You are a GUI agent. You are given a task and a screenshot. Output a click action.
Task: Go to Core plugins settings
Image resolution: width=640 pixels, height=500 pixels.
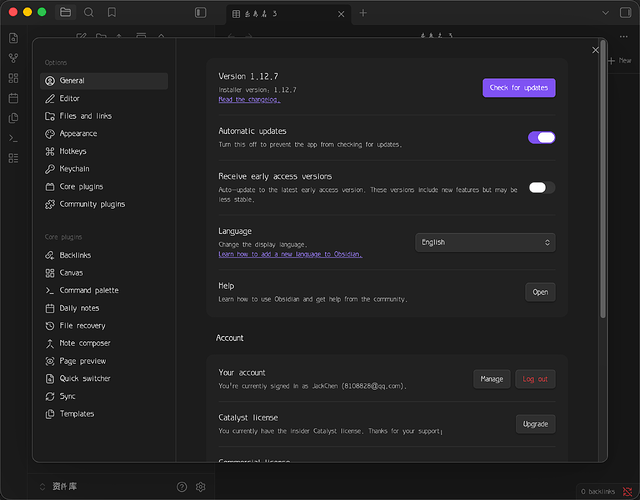click(104, 187)
